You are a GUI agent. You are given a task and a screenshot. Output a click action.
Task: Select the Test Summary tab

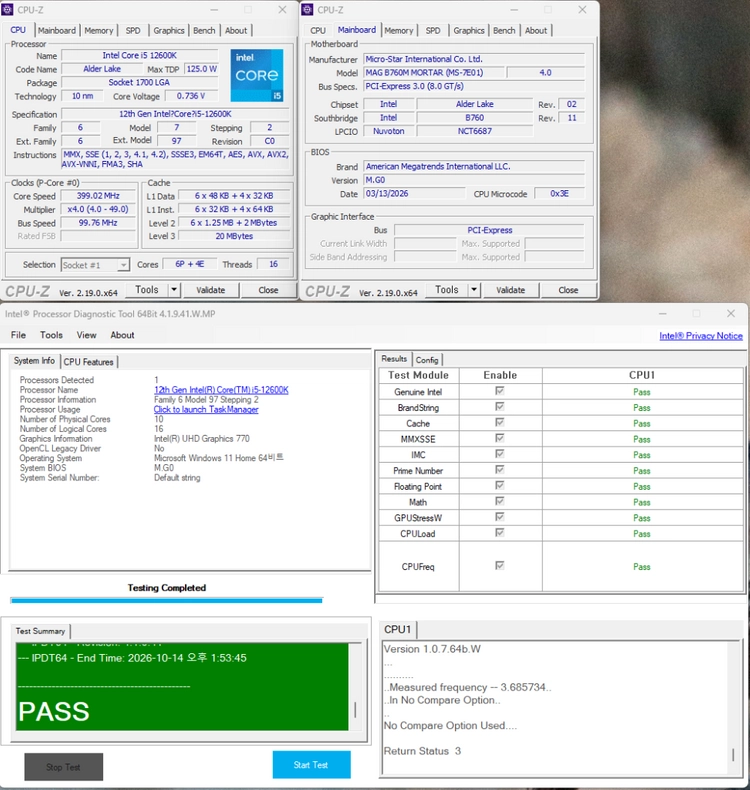(40, 631)
